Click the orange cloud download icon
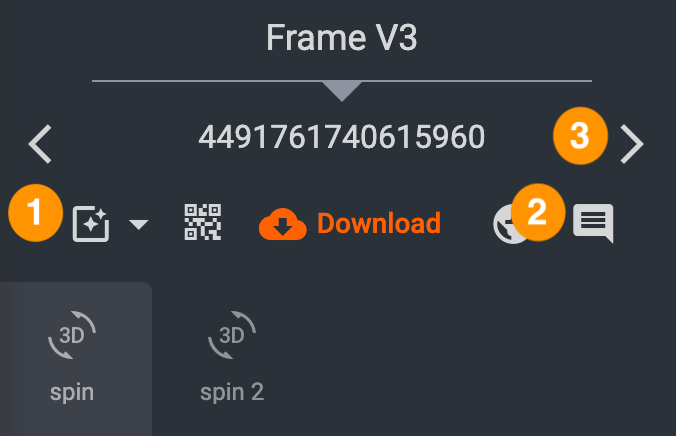676x436 pixels. pyautogui.click(x=283, y=224)
